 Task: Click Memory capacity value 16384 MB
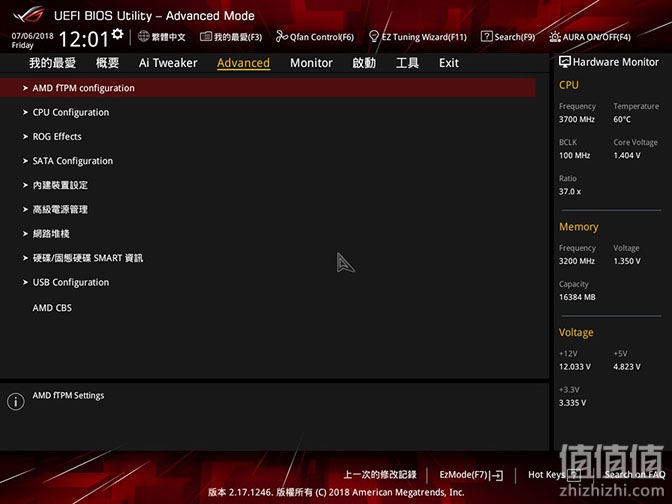click(x=577, y=297)
